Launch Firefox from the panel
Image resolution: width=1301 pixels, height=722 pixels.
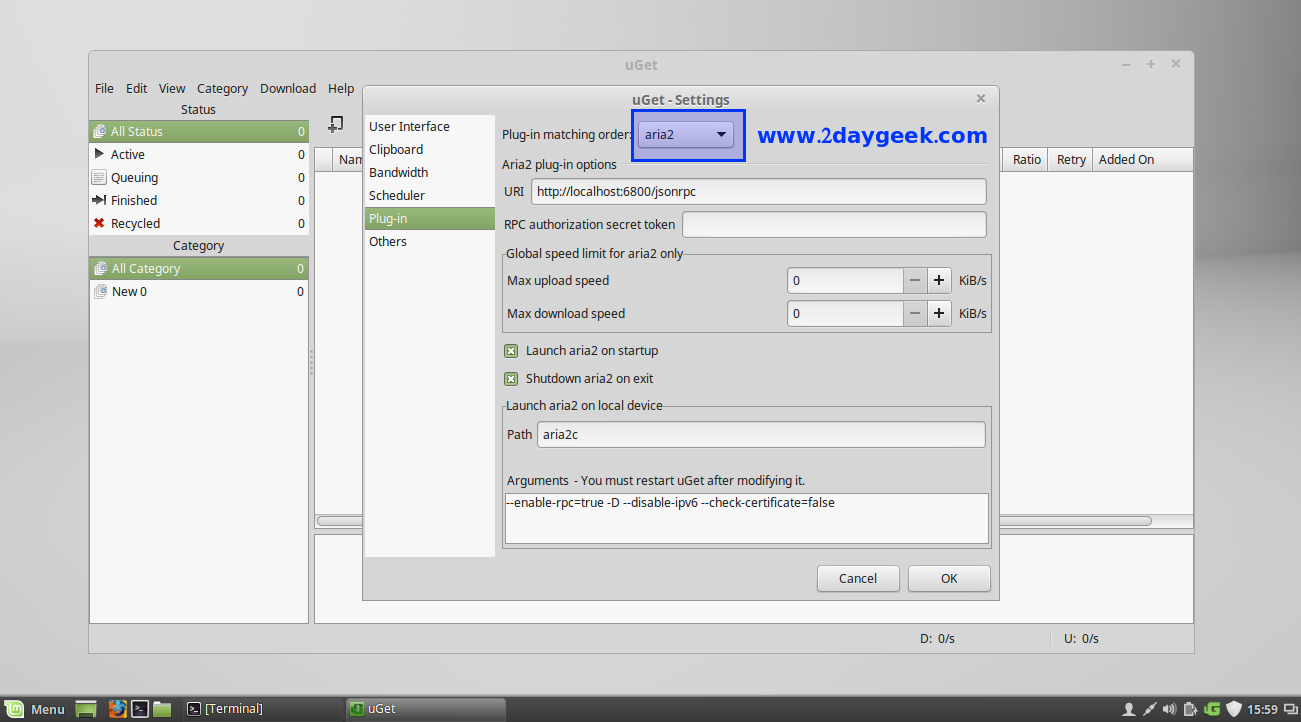tap(117, 708)
